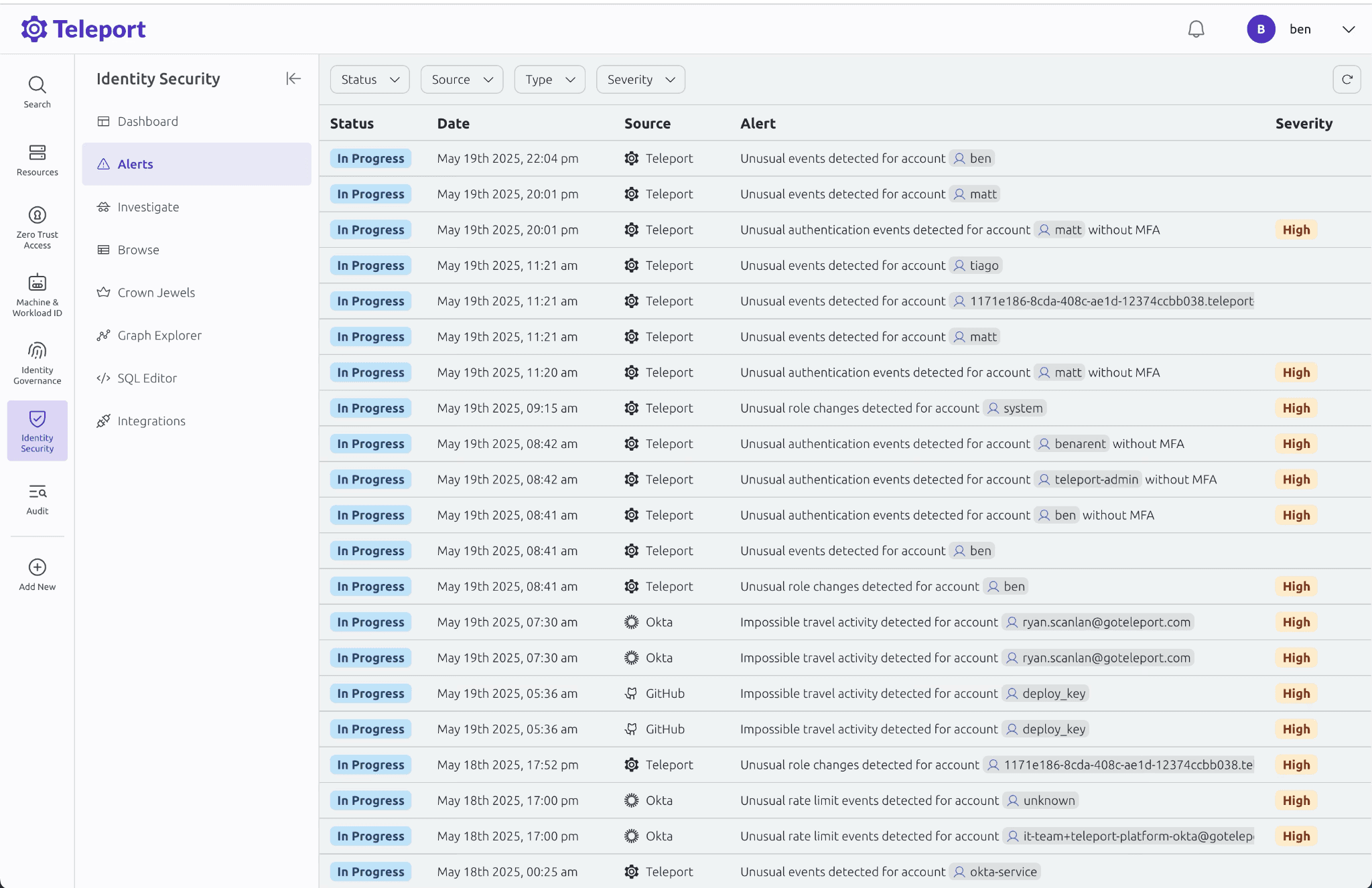
Task: Click the notifications bell icon
Action: coord(1196,29)
